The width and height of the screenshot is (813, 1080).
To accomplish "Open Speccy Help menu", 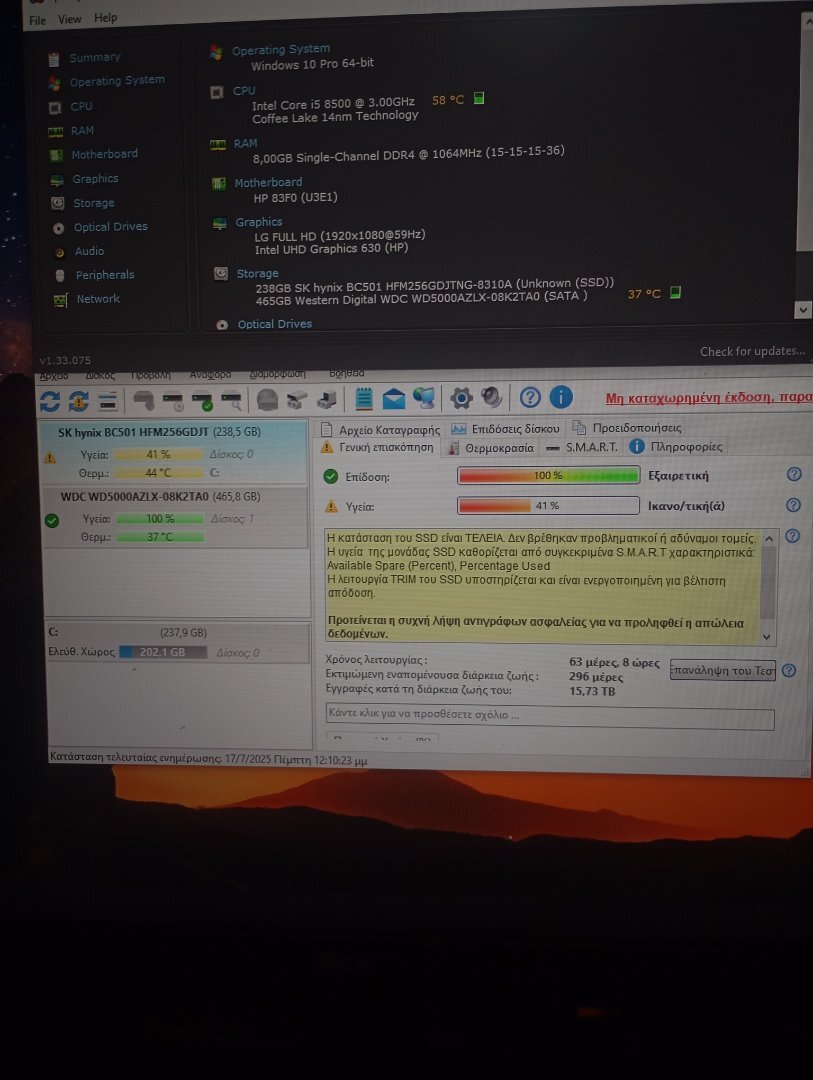I will point(105,18).
